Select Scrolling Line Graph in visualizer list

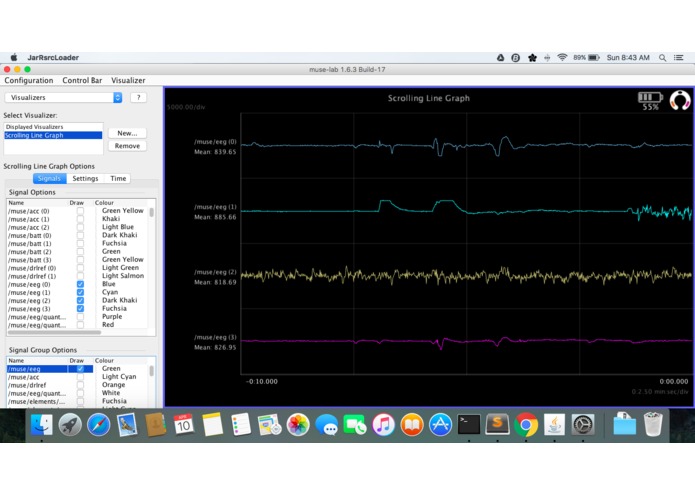tap(53, 135)
